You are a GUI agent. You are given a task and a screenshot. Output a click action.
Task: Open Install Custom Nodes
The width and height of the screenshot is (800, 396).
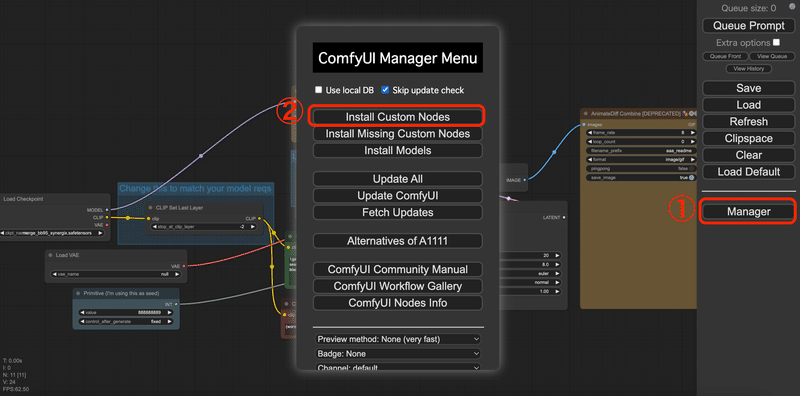coord(397,117)
